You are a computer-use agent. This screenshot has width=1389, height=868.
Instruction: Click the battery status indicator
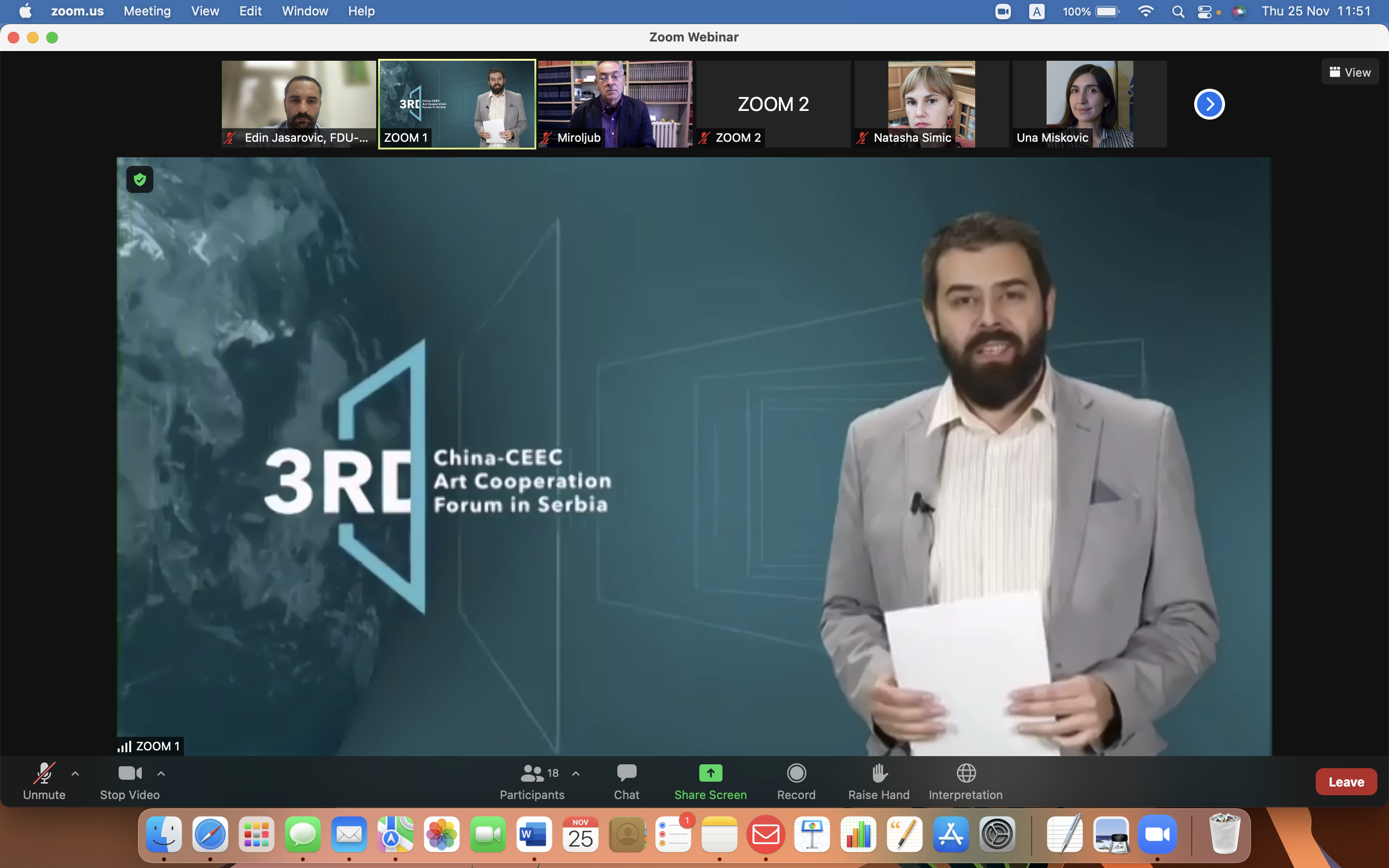1090,12
